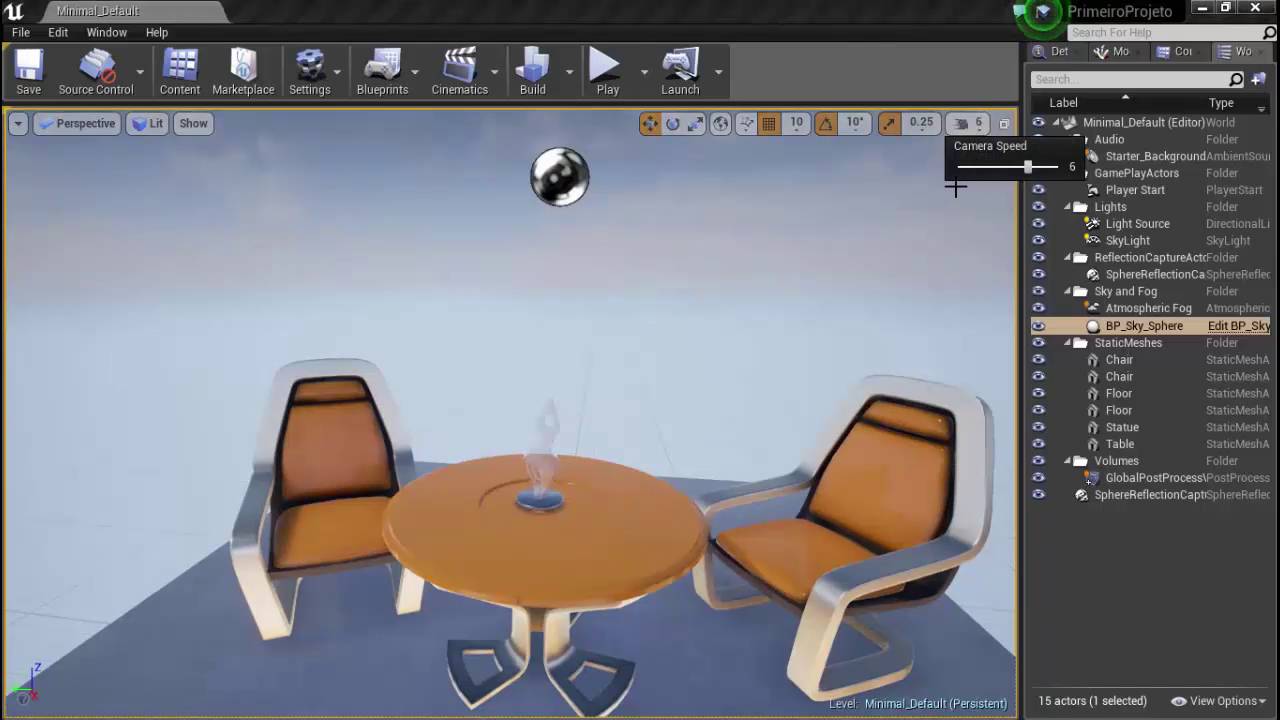Open the Window menu
Viewport: 1280px width, 720px height.
coord(106,32)
